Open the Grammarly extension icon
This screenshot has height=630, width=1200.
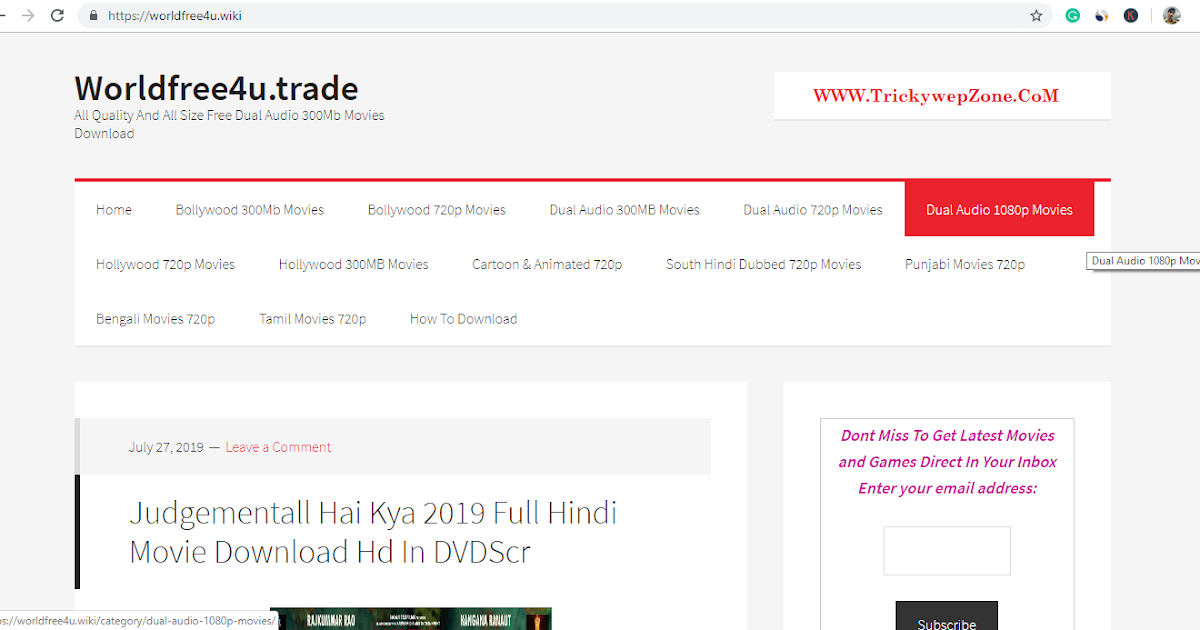[x=1072, y=16]
